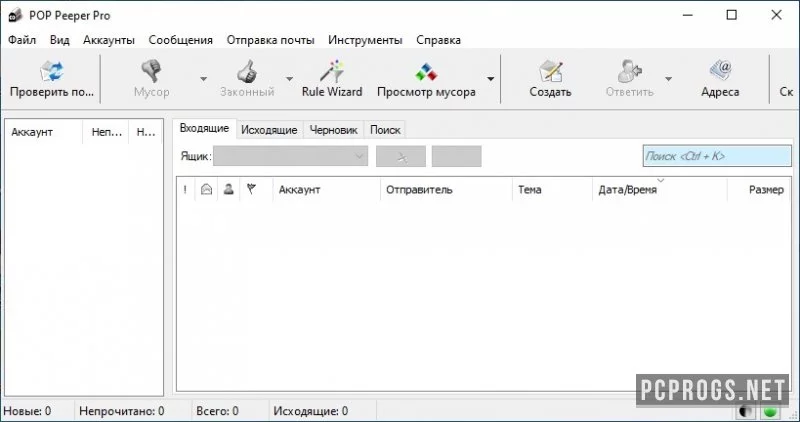This screenshot has width=800, height=422.
Task: Sort by the read status envelope column
Action: click(x=206, y=190)
